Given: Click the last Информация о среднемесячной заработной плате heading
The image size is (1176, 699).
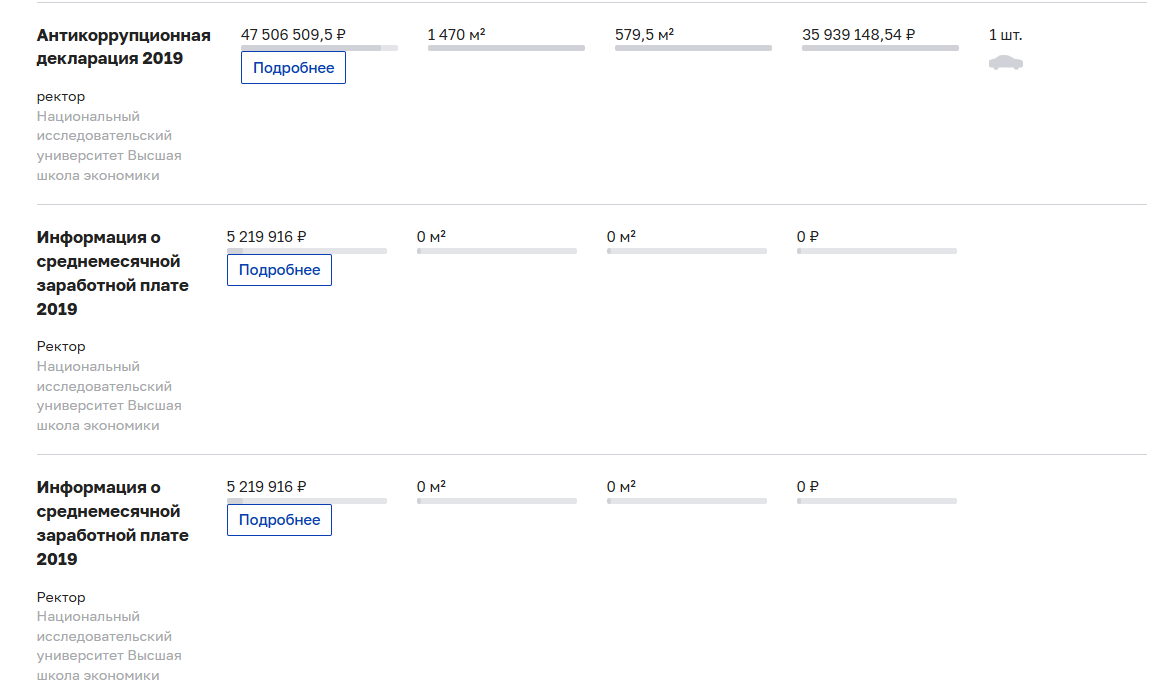Looking at the screenshot, I should (x=112, y=523).
